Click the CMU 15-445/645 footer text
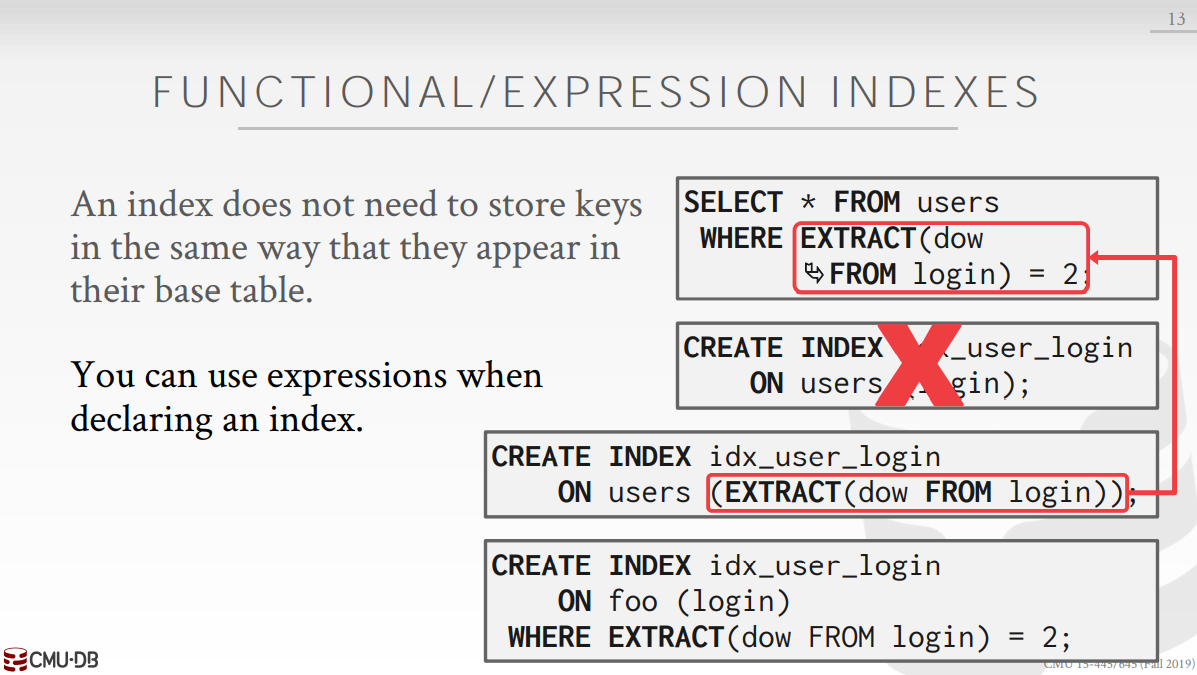 [x=1118, y=664]
